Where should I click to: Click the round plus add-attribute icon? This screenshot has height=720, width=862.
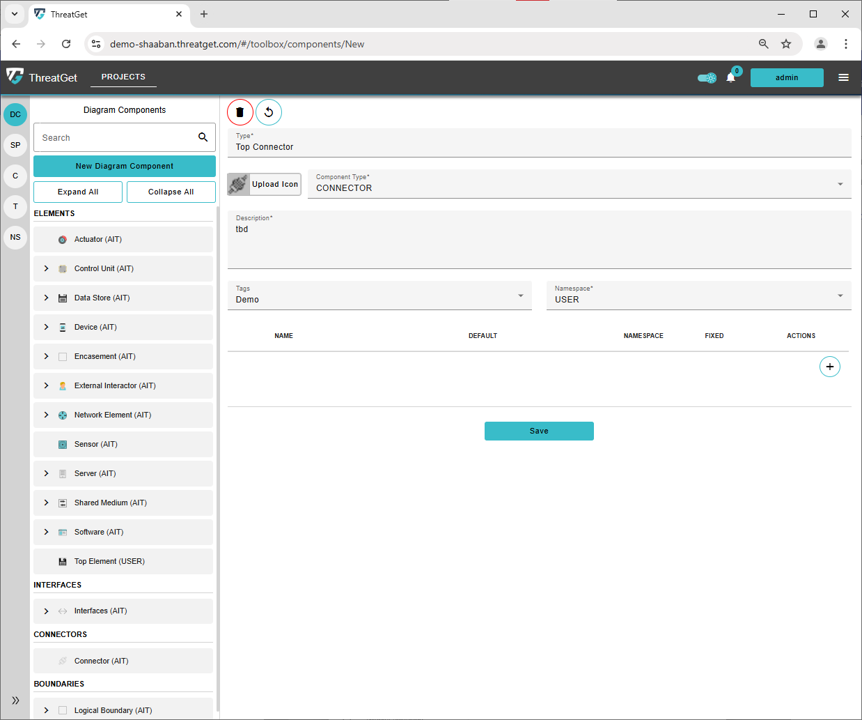coord(829,367)
